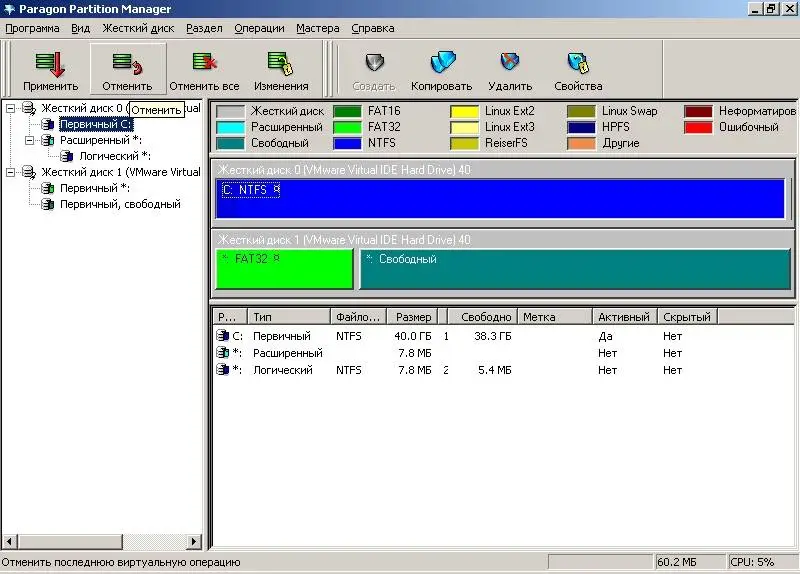Click the Первичный C: partition icon in tree

coord(48,124)
